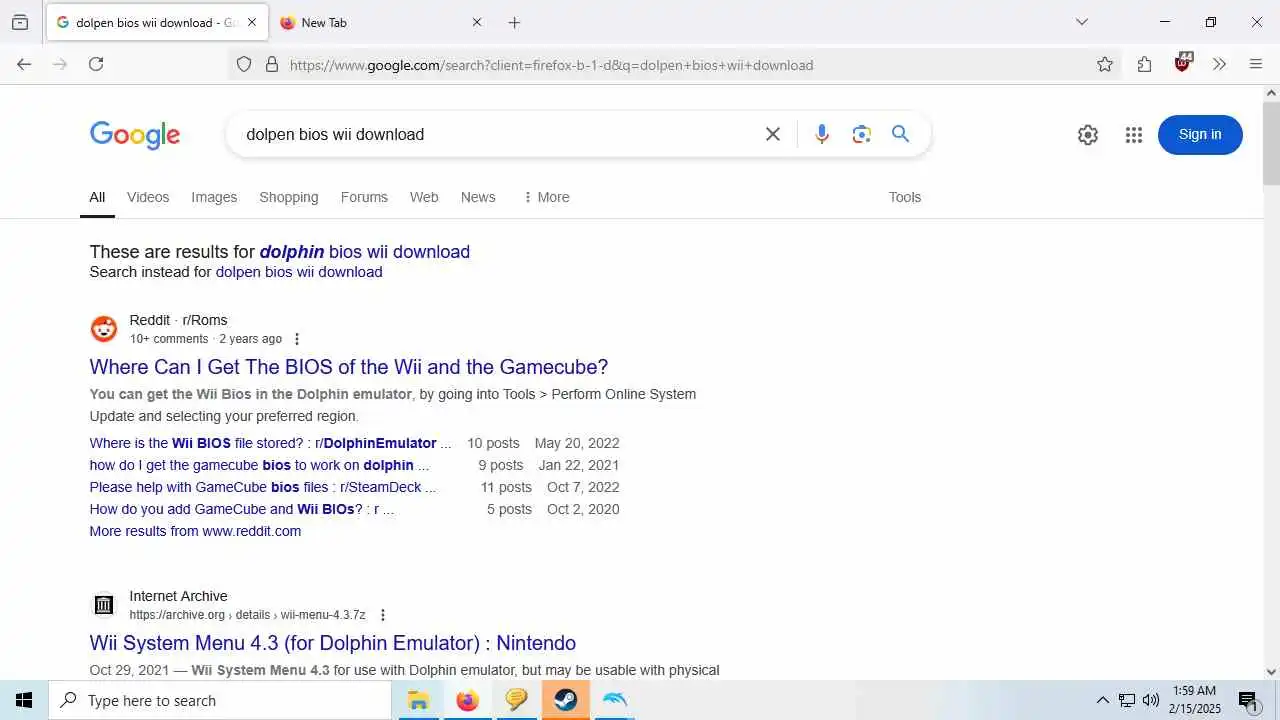Open Internet Archive result's three-dot menu
This screenshot has width=1280, height=720.
382,615
